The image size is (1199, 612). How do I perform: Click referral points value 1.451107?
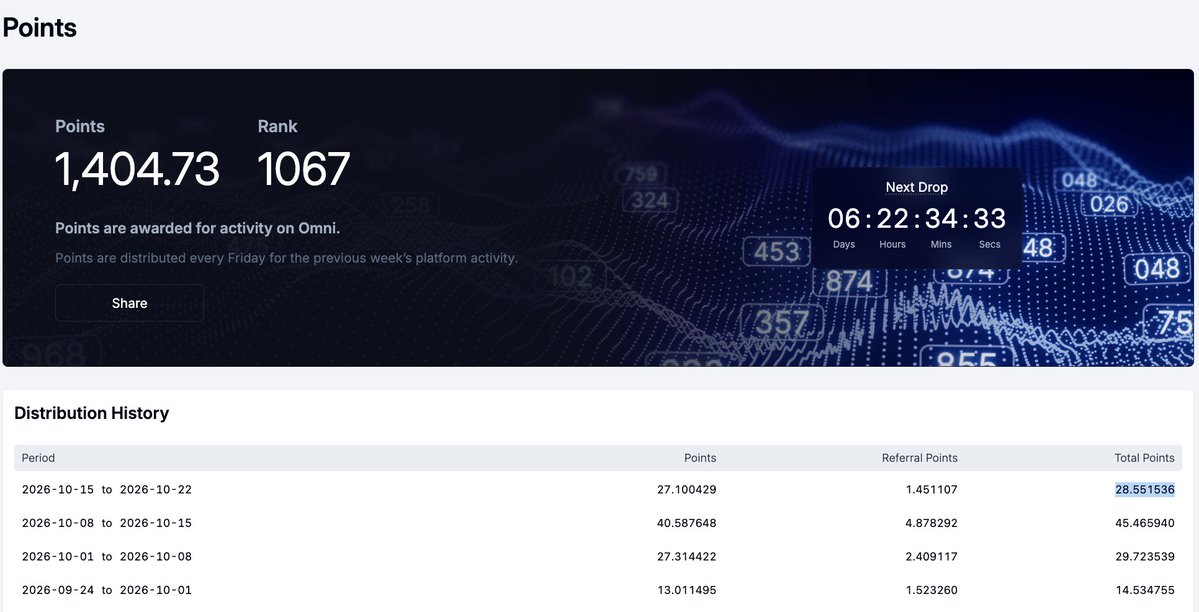click(931, 490)
